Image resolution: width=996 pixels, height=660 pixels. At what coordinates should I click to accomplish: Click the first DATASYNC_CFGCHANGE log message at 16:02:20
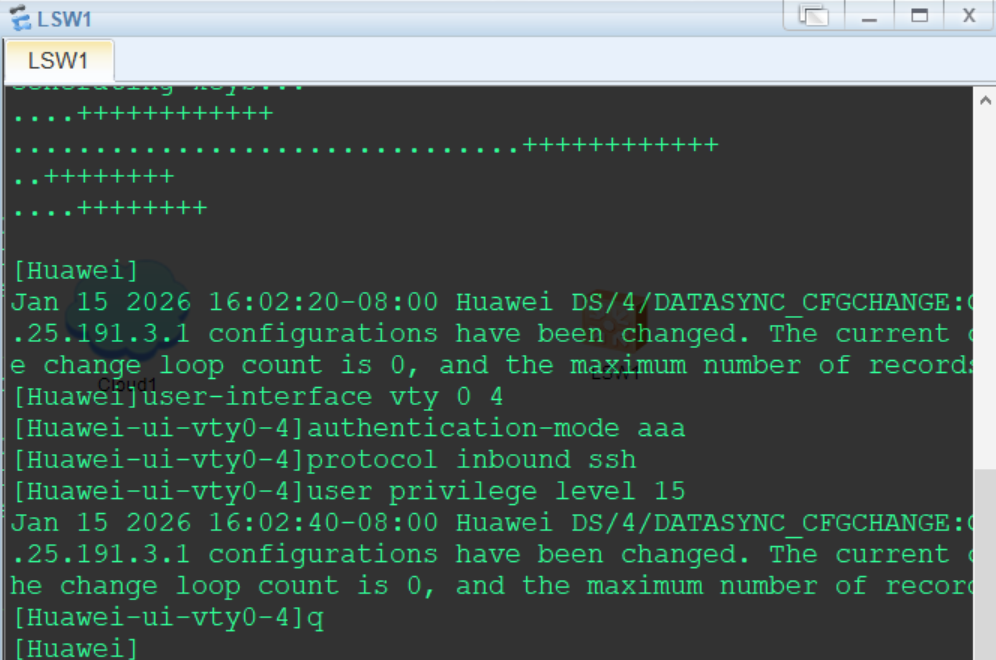coord(490,302)
